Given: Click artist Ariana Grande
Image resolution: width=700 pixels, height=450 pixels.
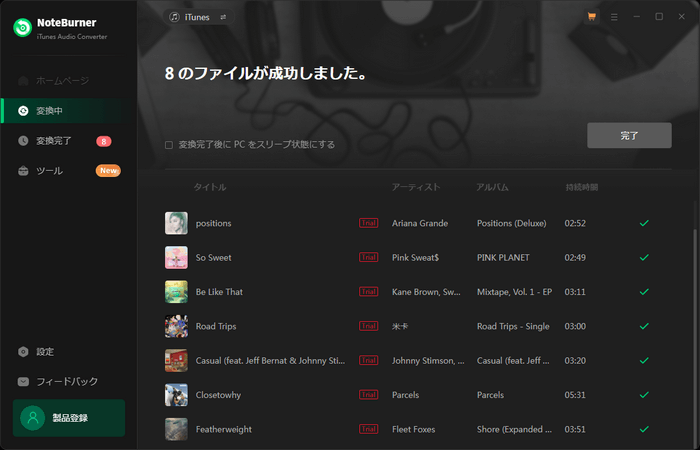Looking at the screenshot, I should click(x=420, y=223).
